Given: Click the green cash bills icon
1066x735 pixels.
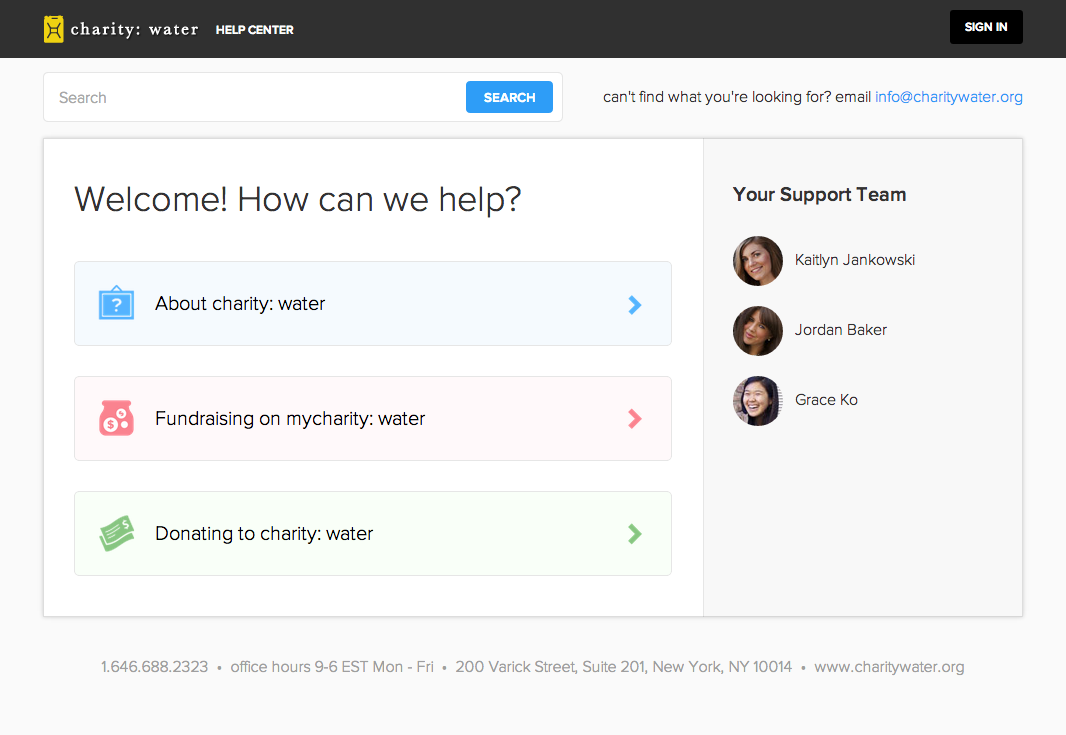Looking at the screenshot, I should coord(116,533).
